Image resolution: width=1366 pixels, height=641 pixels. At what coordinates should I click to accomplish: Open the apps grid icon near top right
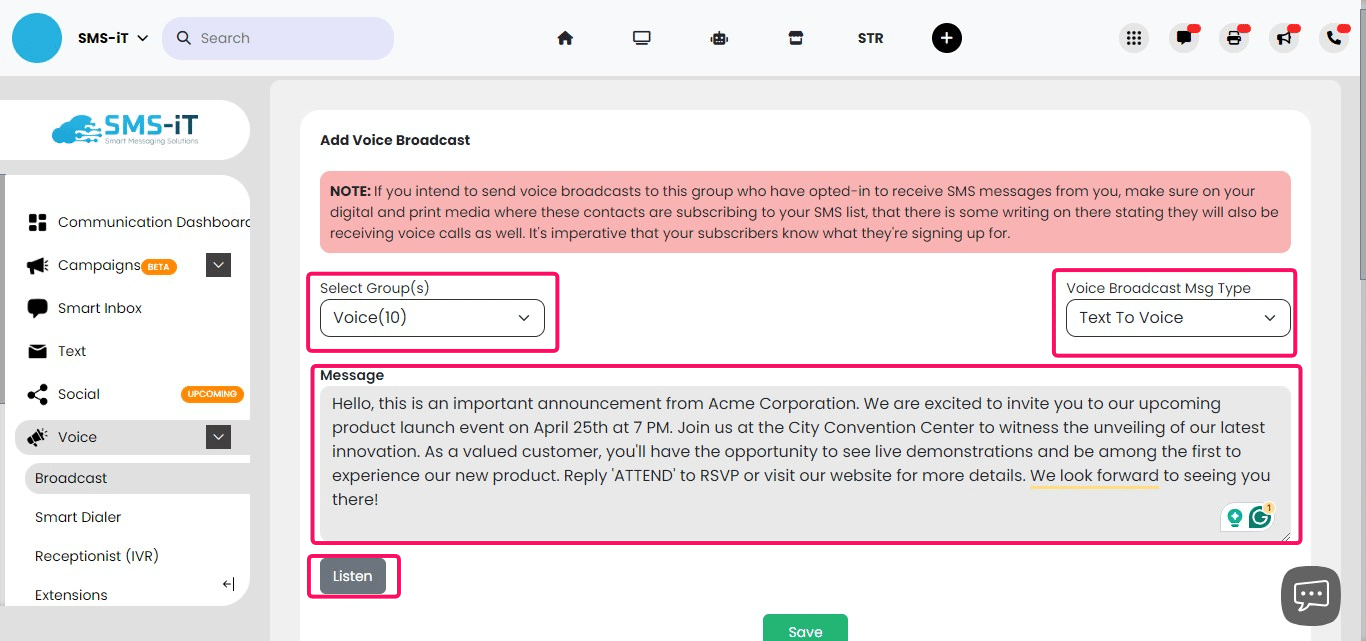(x=1134, y=37)
